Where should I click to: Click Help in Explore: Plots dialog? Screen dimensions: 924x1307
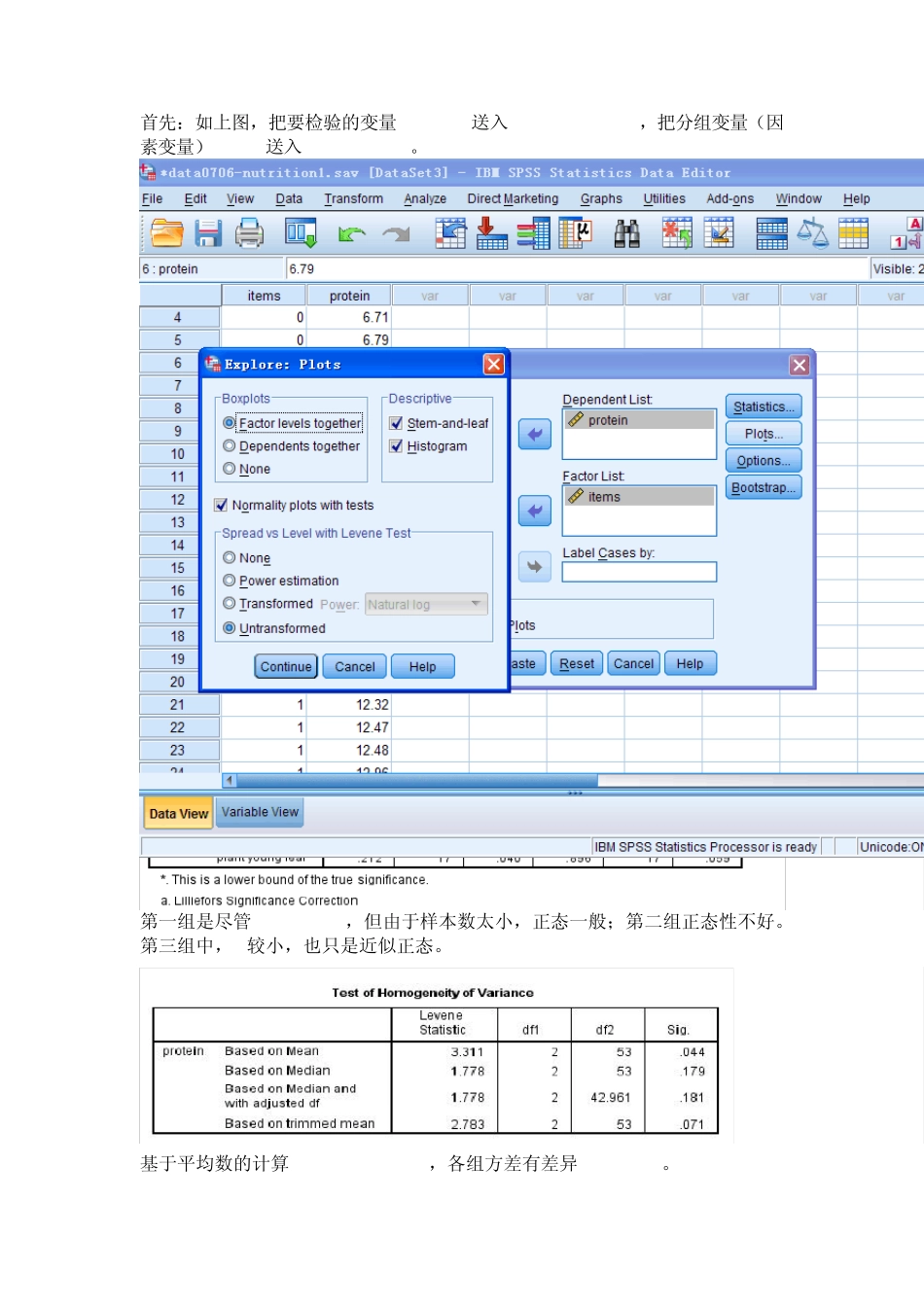(422, 666)
